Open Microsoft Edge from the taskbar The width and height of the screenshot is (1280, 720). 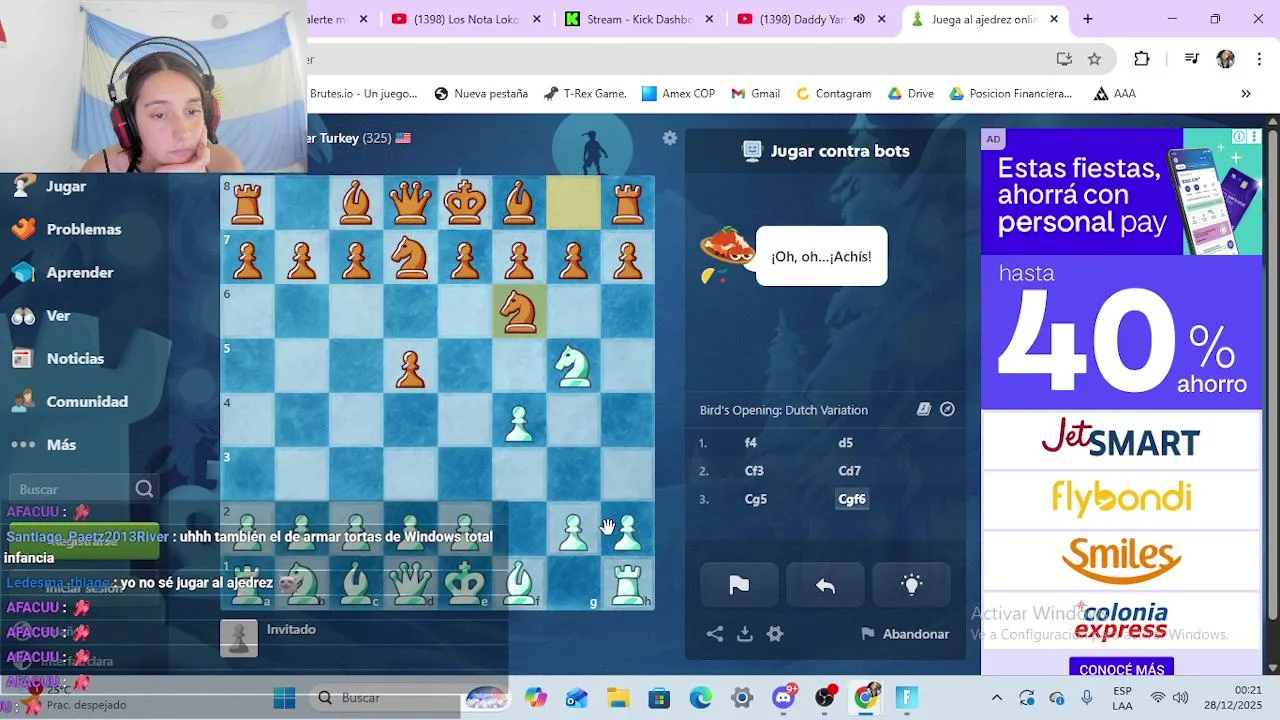pos(700,697)
